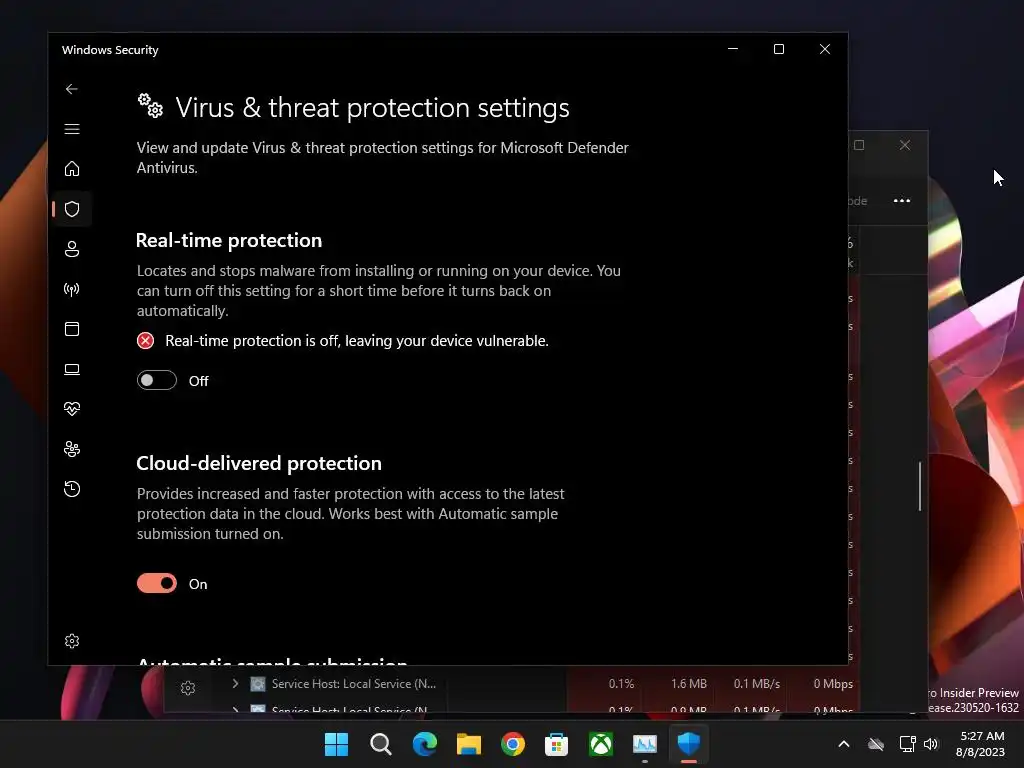This screenshot has height=768, width=1024.
Task: Open Account protection in sidebar
Action: [72, 249]
